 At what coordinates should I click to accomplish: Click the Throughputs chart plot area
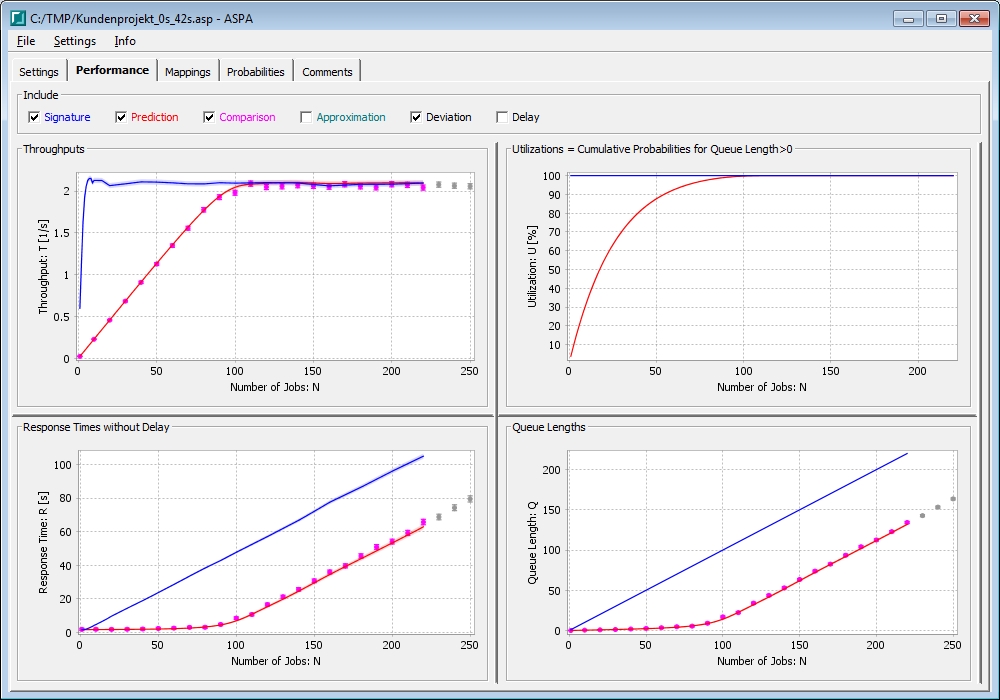click(x=276, y=266)
